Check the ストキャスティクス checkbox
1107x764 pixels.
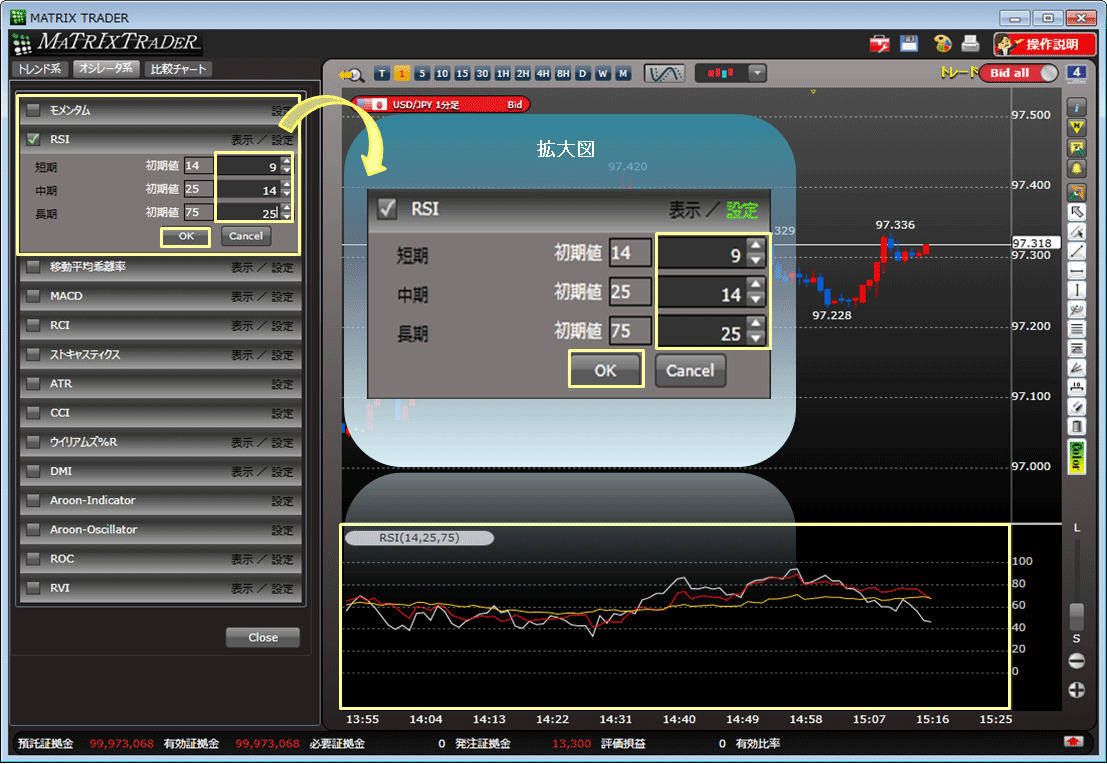click(33, 354)
